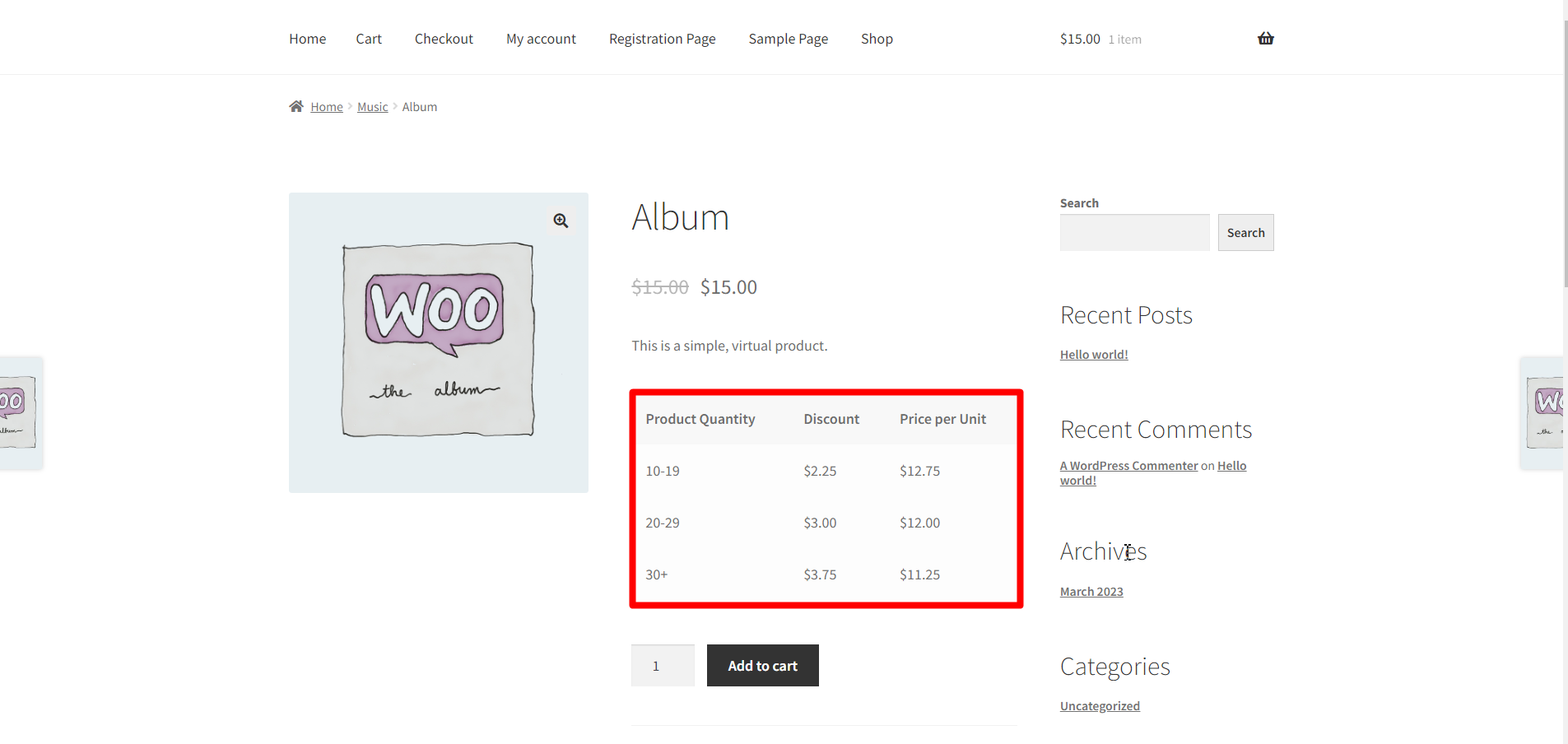Open the Registration Page menu item

pos(663,39)
